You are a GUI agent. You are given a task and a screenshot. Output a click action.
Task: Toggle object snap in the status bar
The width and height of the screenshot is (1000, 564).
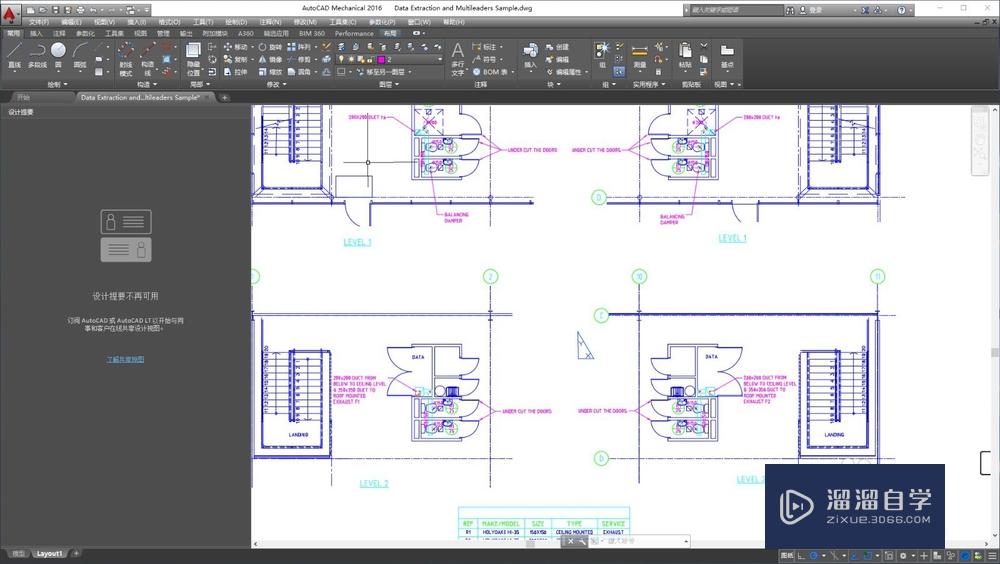pos(867,556)
